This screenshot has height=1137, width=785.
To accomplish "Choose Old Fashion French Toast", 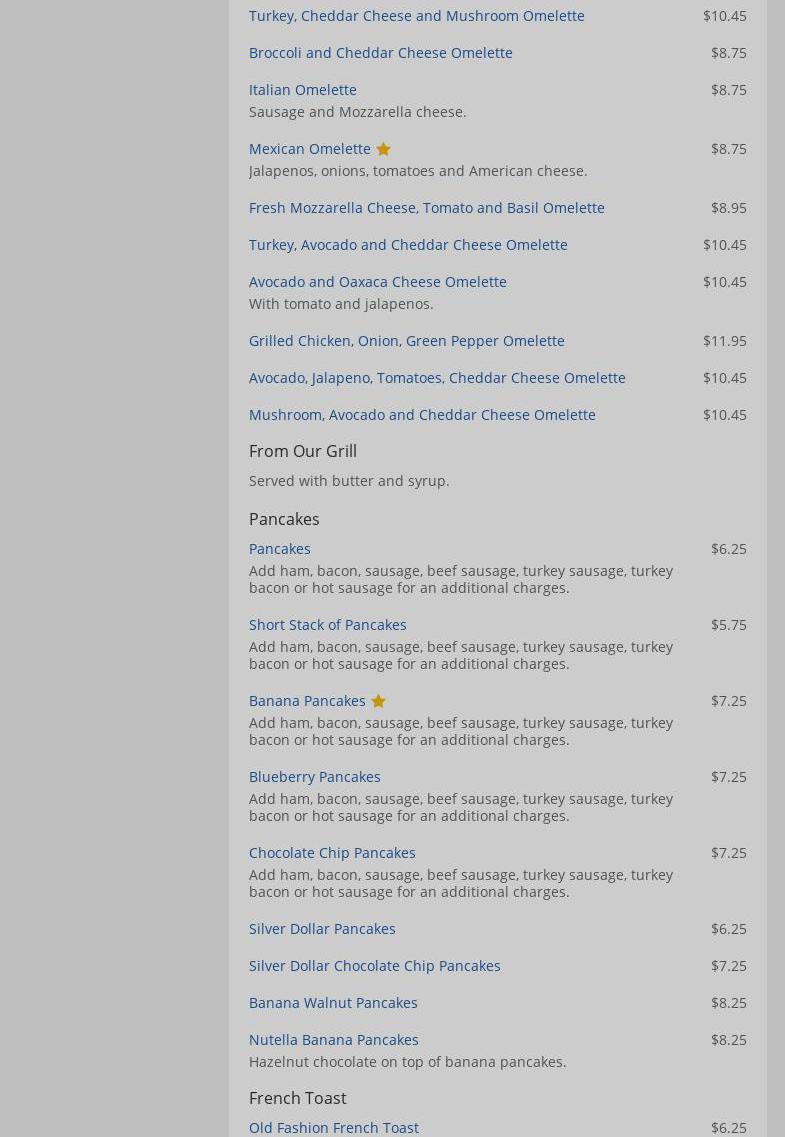I will point(333,1128).
